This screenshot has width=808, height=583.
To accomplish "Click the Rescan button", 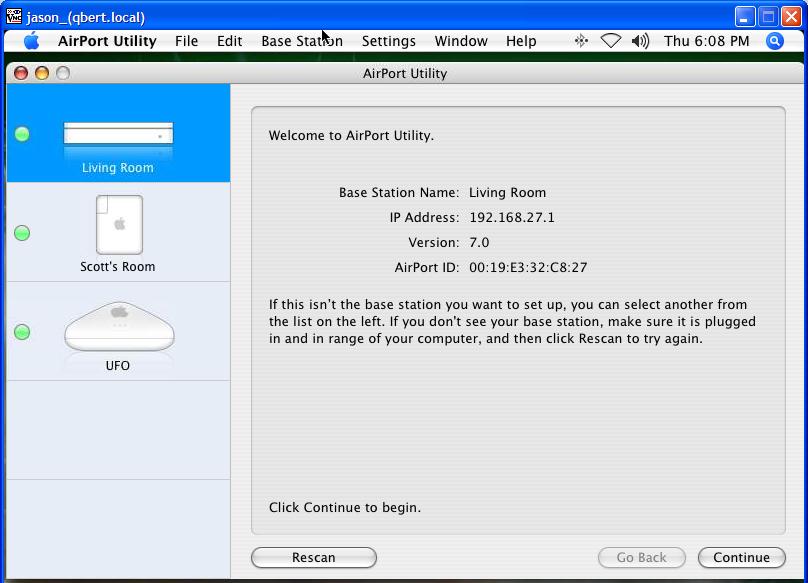I will tap(314, 557).
